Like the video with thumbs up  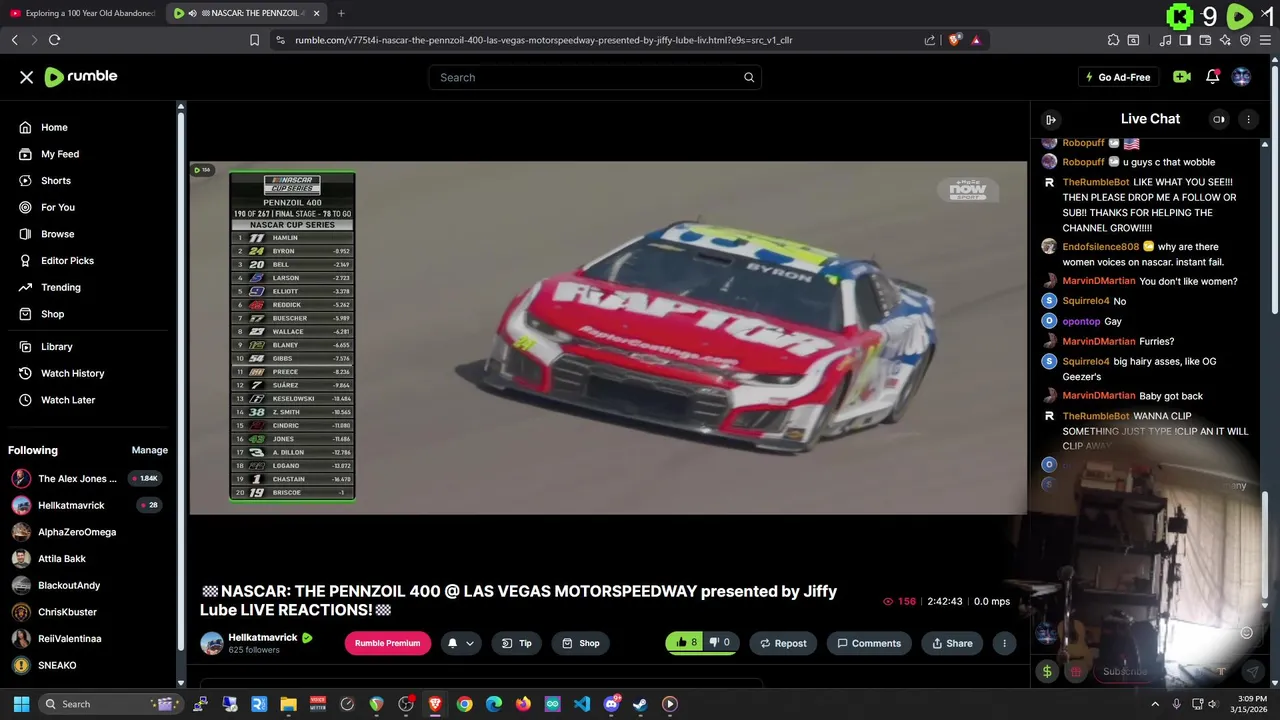click(686, 643)
